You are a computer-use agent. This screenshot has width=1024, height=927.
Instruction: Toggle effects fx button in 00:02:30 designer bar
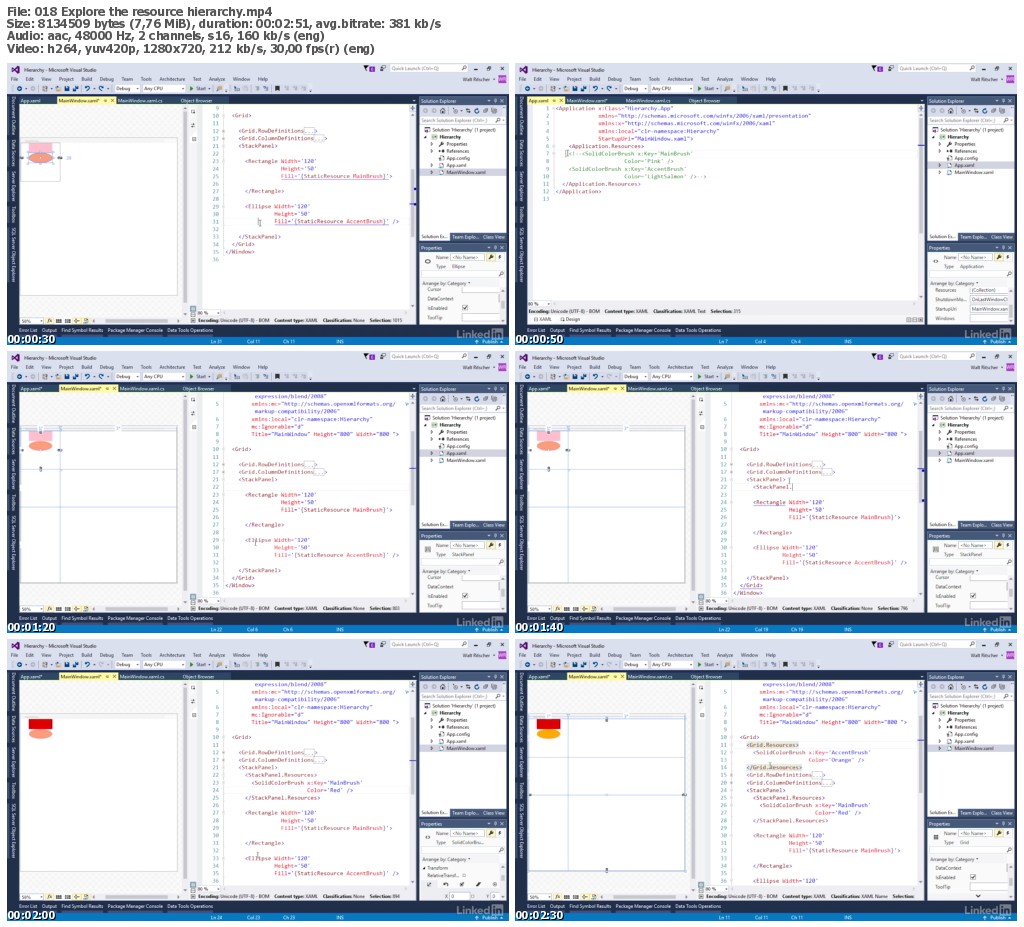[557, 897]
